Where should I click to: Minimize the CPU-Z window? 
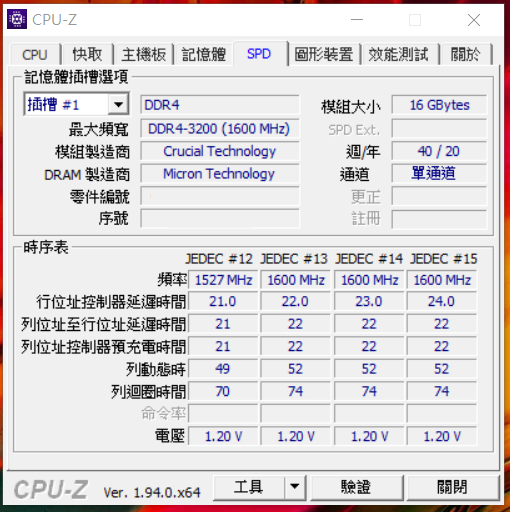[357, 20]
